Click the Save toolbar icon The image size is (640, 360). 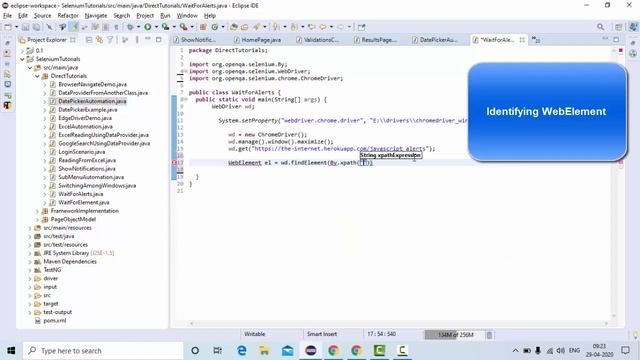[25, 27]
